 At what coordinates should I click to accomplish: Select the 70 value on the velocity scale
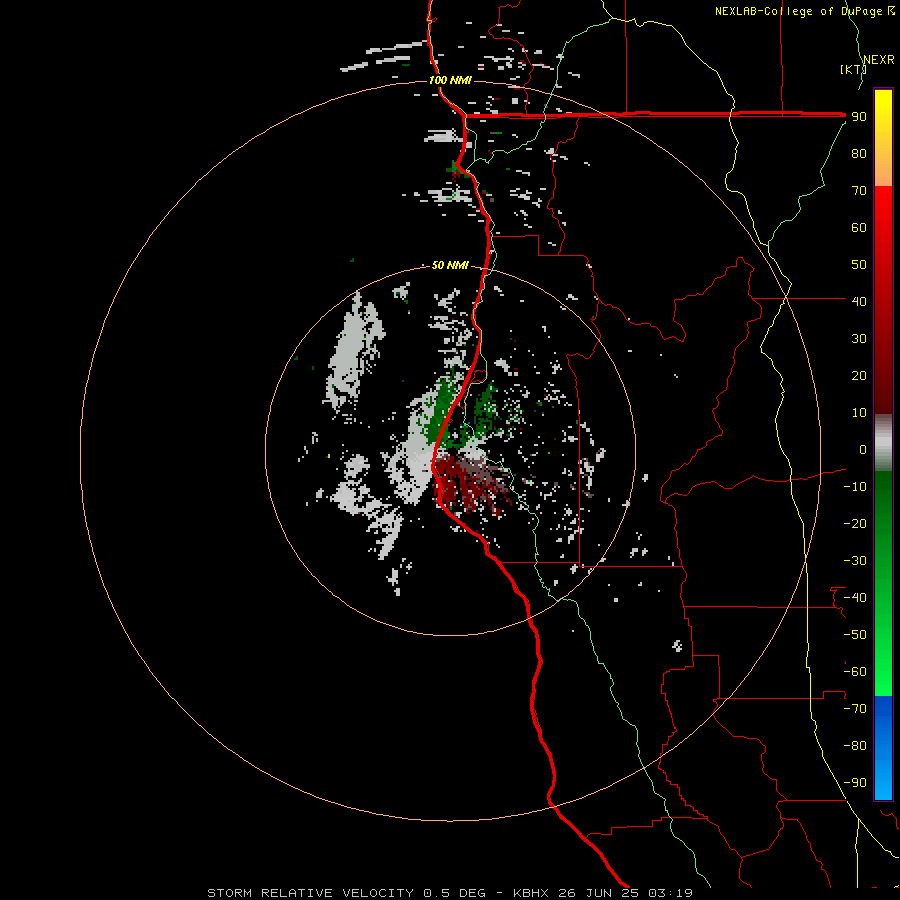(x=859, y=191)
